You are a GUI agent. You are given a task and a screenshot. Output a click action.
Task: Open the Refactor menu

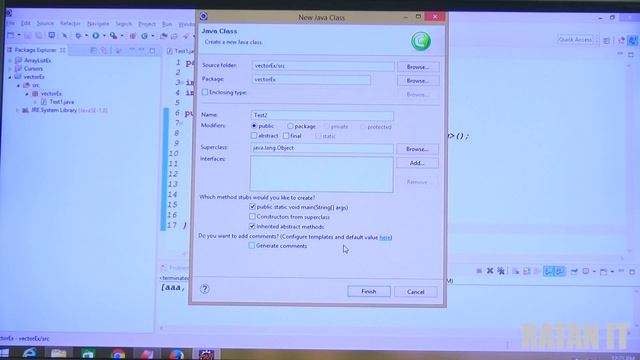(70, 24)
